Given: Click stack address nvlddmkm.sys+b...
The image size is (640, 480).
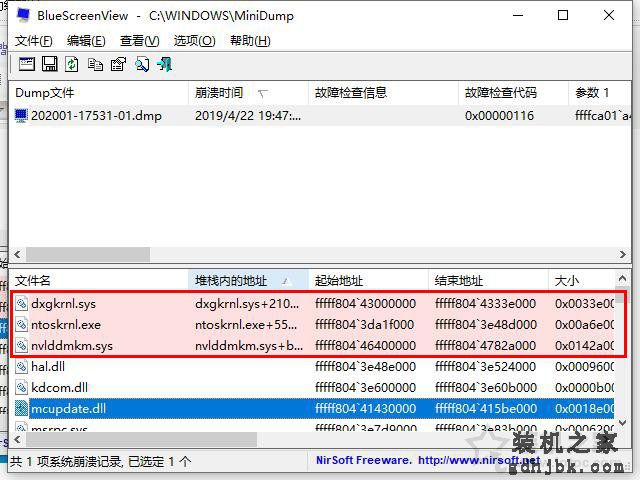Looking at the screenshot, I should tap(249, 346).
